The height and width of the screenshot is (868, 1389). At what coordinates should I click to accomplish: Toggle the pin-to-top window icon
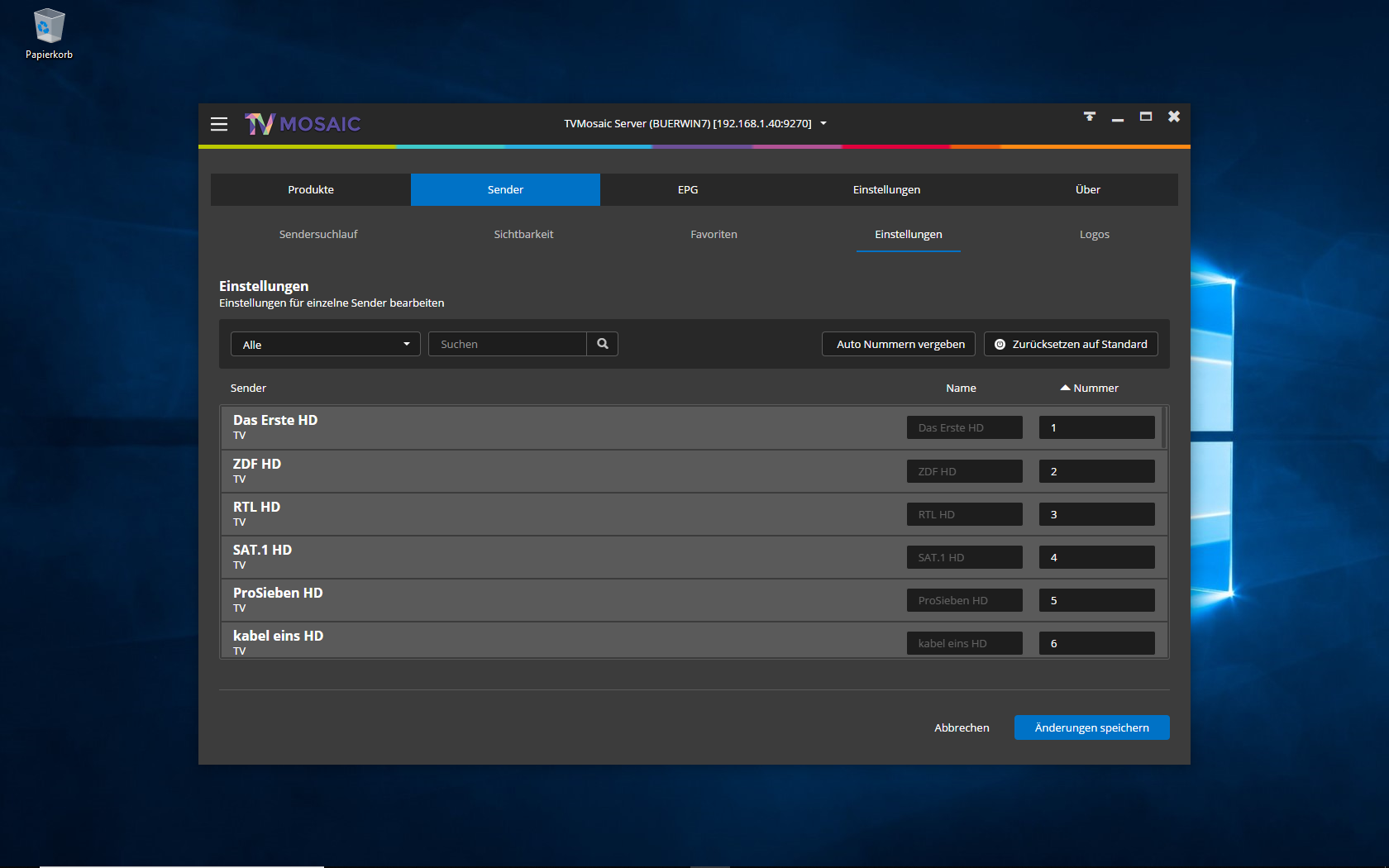click(x=1090, y=117)
